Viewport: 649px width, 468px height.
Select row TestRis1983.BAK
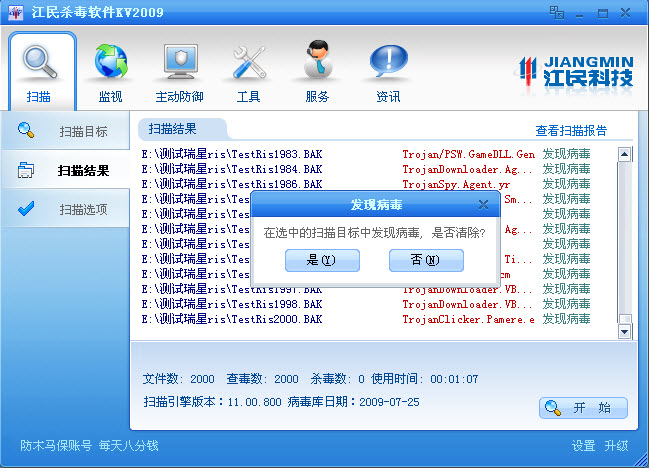[x=366, y=154]
